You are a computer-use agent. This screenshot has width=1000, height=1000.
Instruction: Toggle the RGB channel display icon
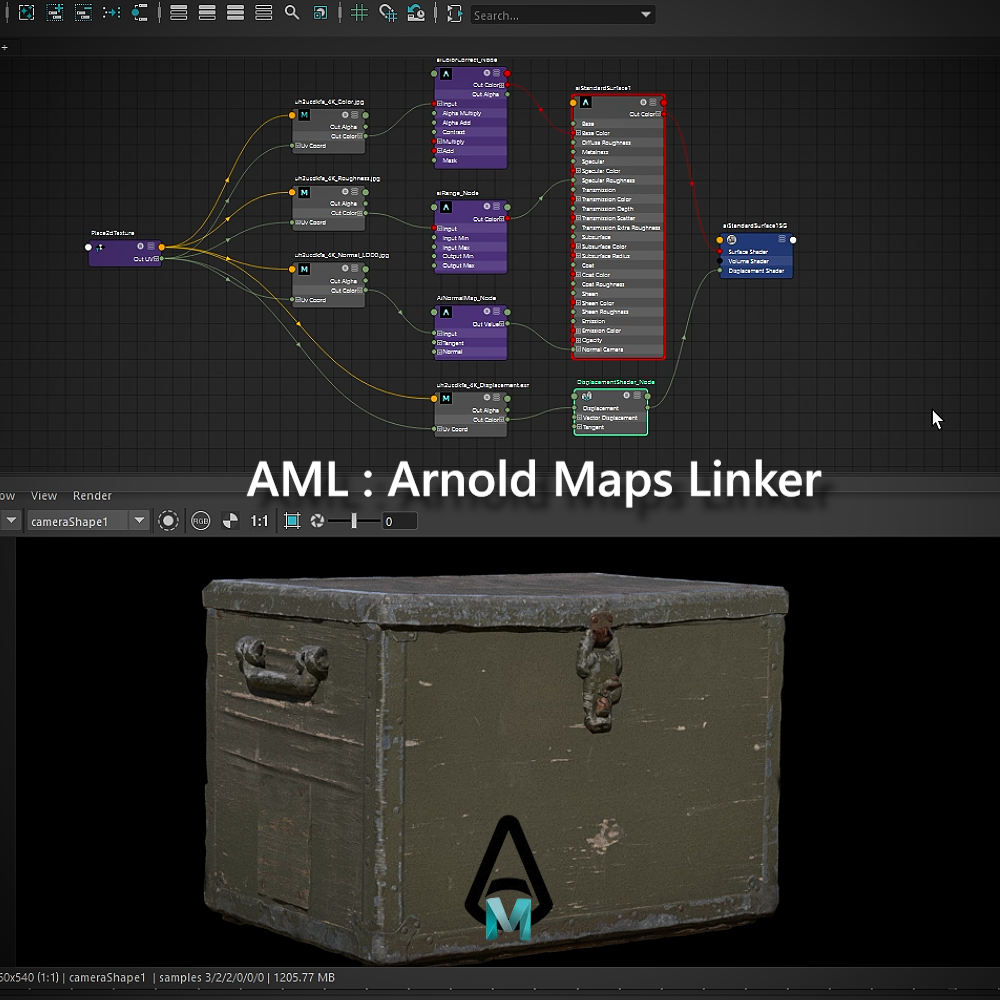tap(200, 521)
